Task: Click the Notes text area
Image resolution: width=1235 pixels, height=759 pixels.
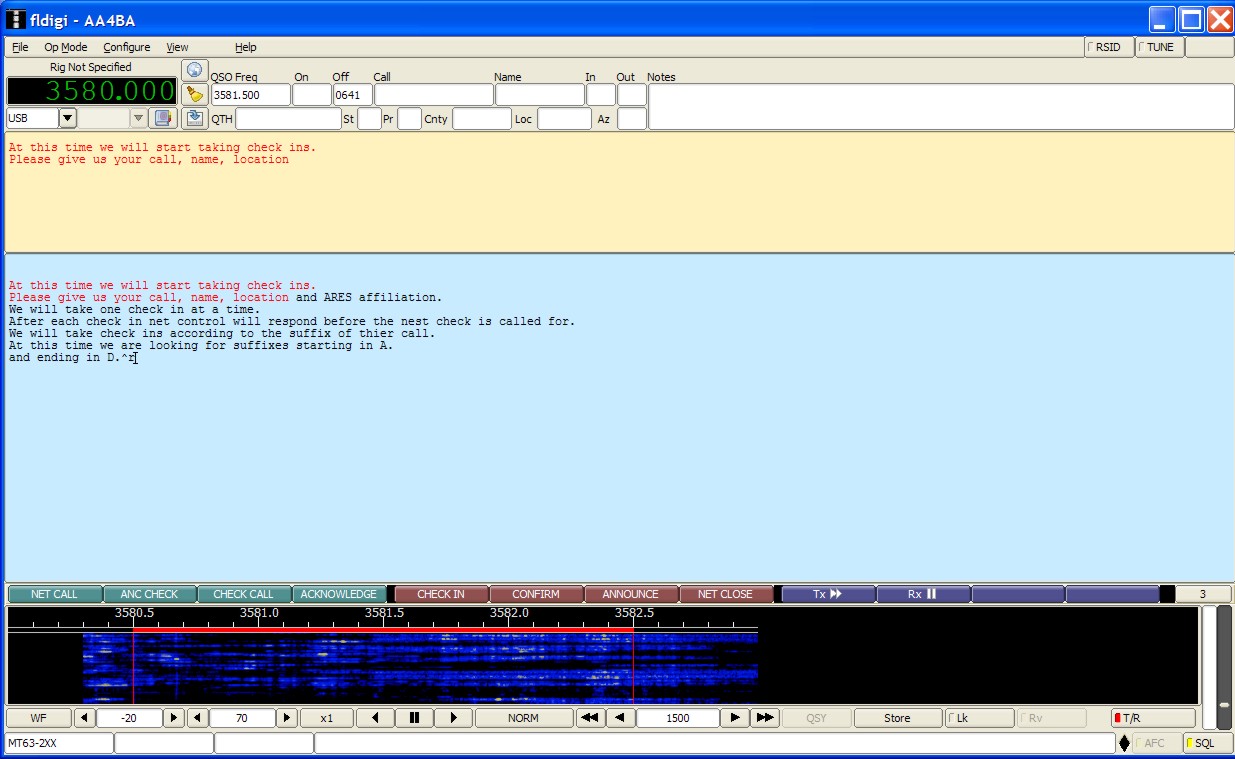Action: tap(941, 107)
